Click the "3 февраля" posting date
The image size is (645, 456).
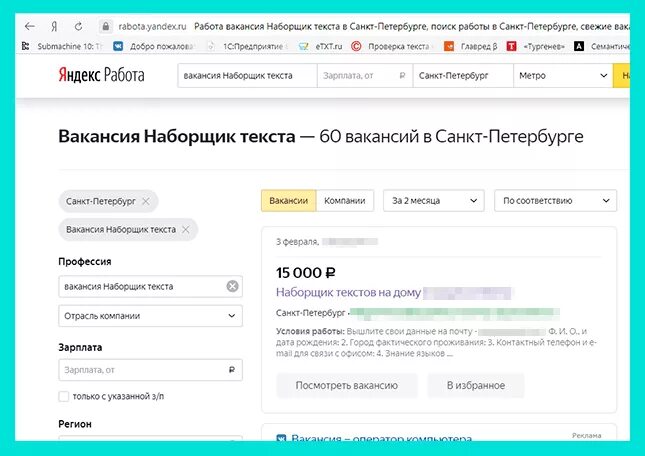tap(297, 242)
